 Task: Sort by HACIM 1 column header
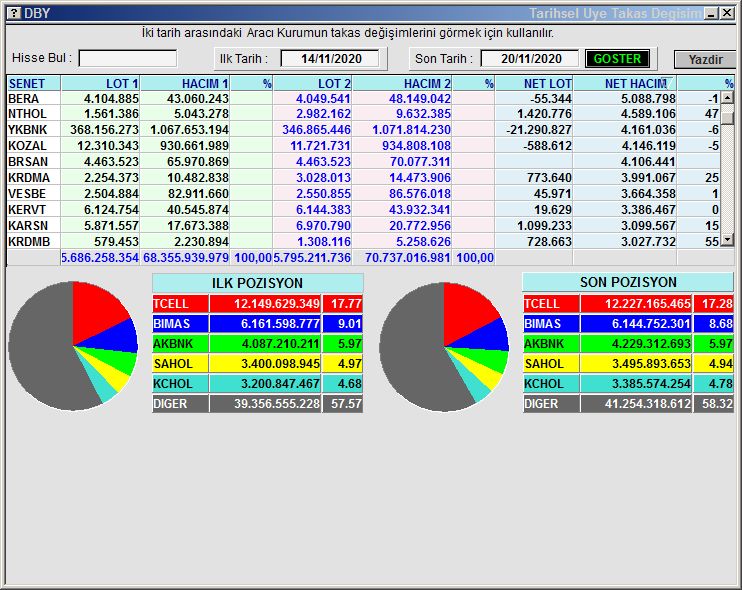[x=185, y=84]
